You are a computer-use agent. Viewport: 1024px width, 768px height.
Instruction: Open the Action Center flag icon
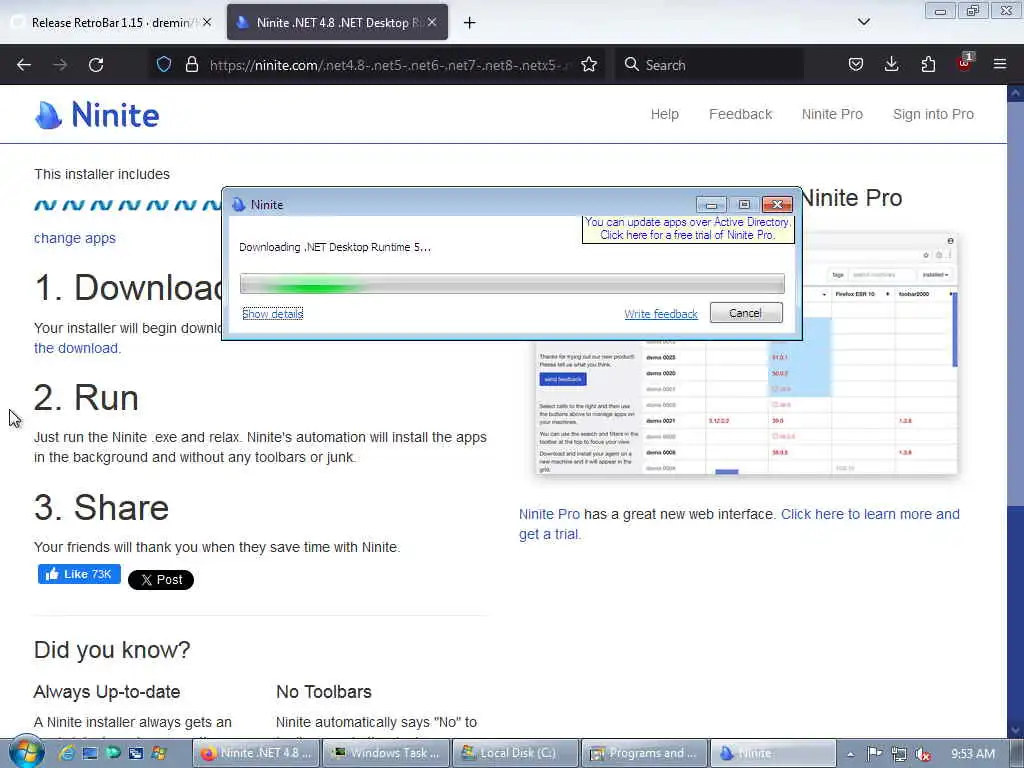[x=875, y=754]
